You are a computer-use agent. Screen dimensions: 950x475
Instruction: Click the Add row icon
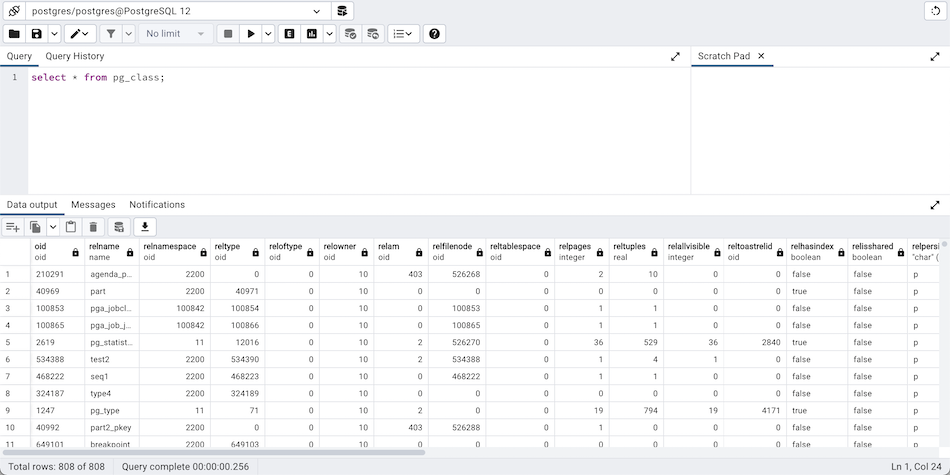click(13, 227)
